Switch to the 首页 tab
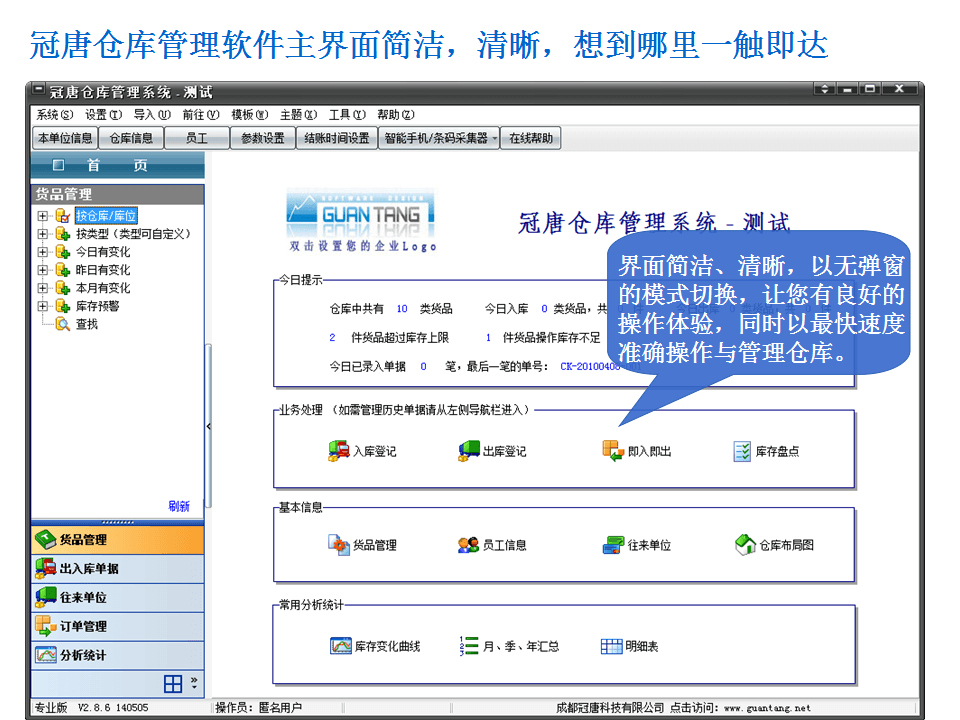Image resolution: width=960 pixels, height=720 pixels. 118,165
